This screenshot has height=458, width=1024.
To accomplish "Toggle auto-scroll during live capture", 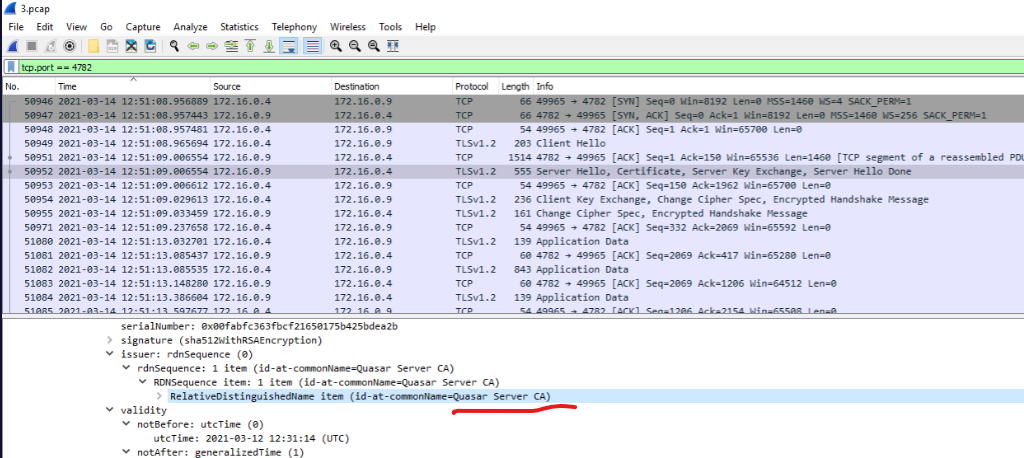I will click(289, 46).
